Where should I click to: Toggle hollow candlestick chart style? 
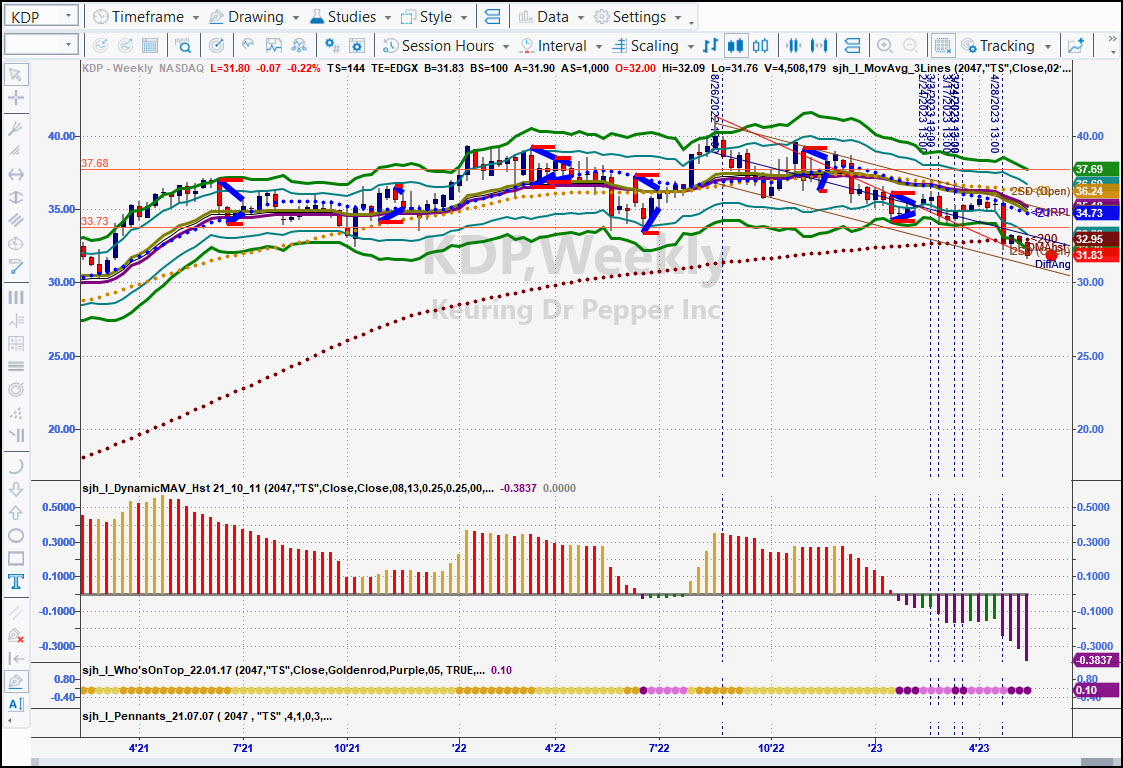(x=761, y=46)
